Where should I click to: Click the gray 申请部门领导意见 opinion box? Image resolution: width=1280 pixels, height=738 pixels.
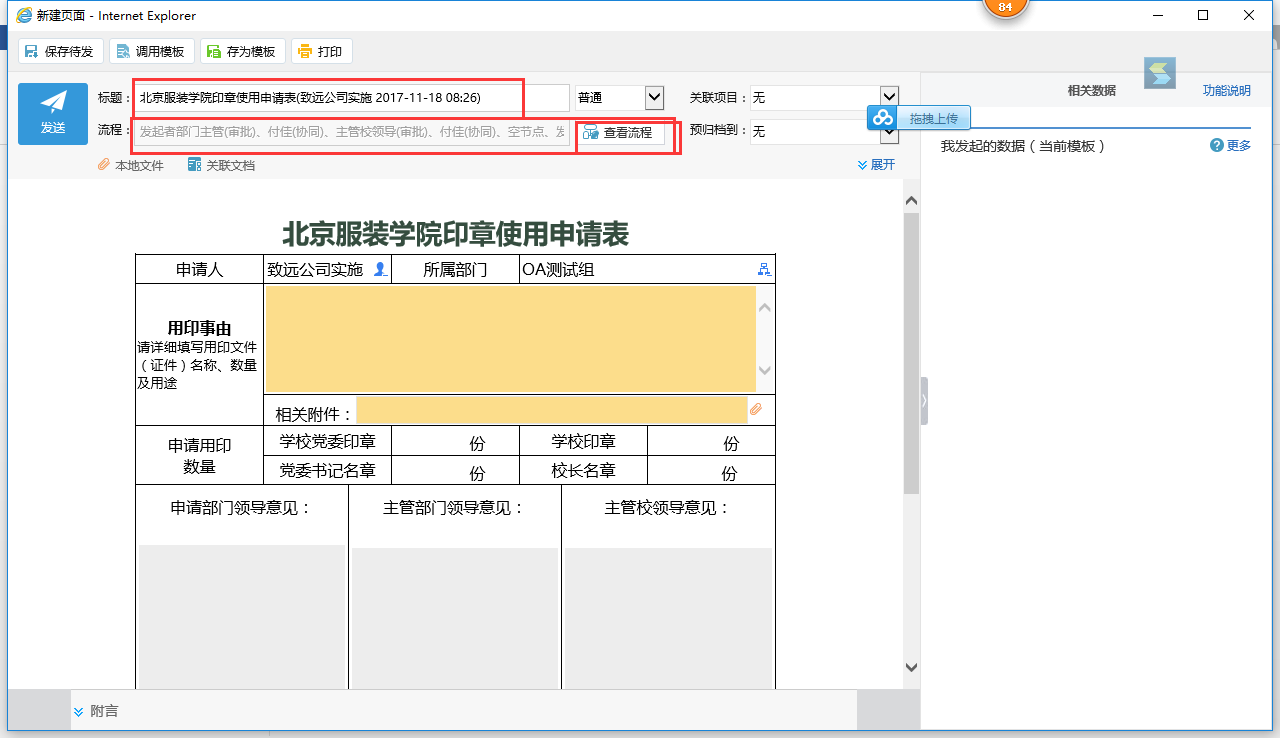(x=242, y=618)
